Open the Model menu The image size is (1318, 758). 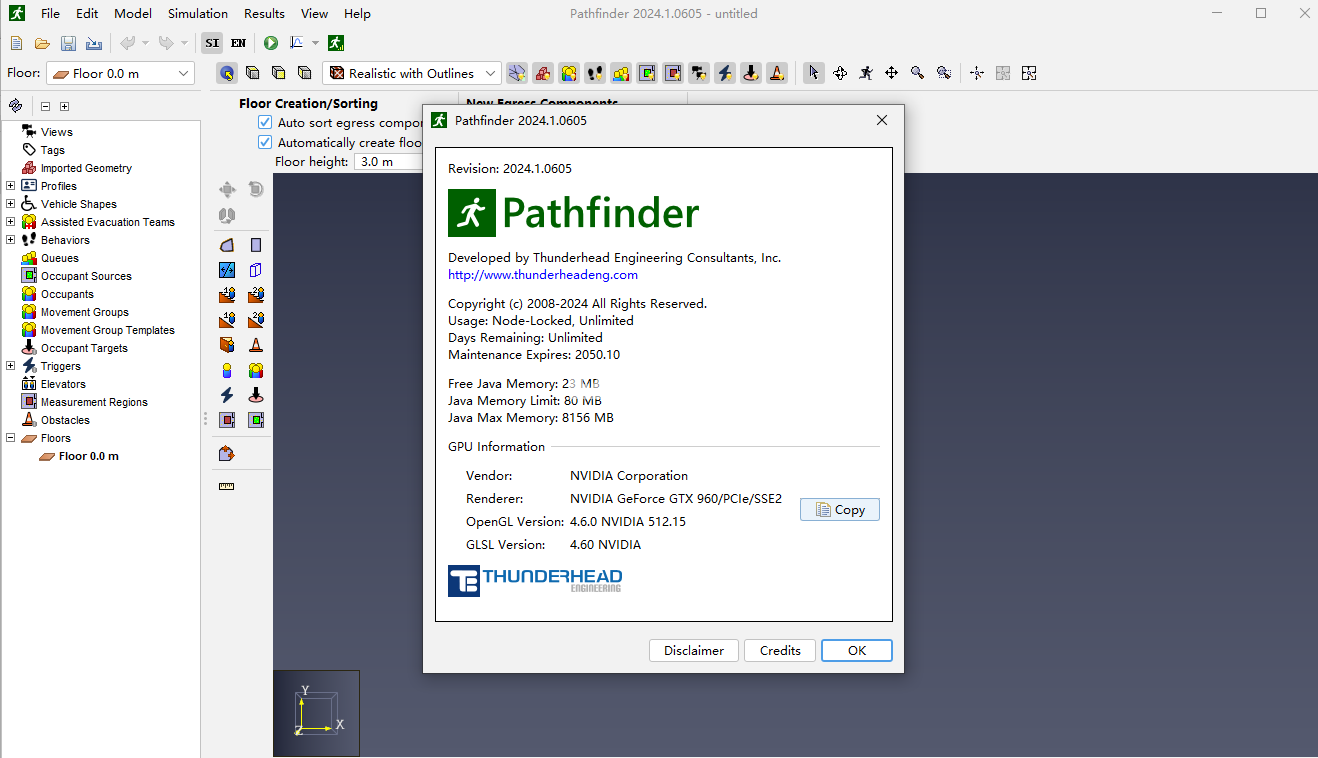(x=133, y=13)
